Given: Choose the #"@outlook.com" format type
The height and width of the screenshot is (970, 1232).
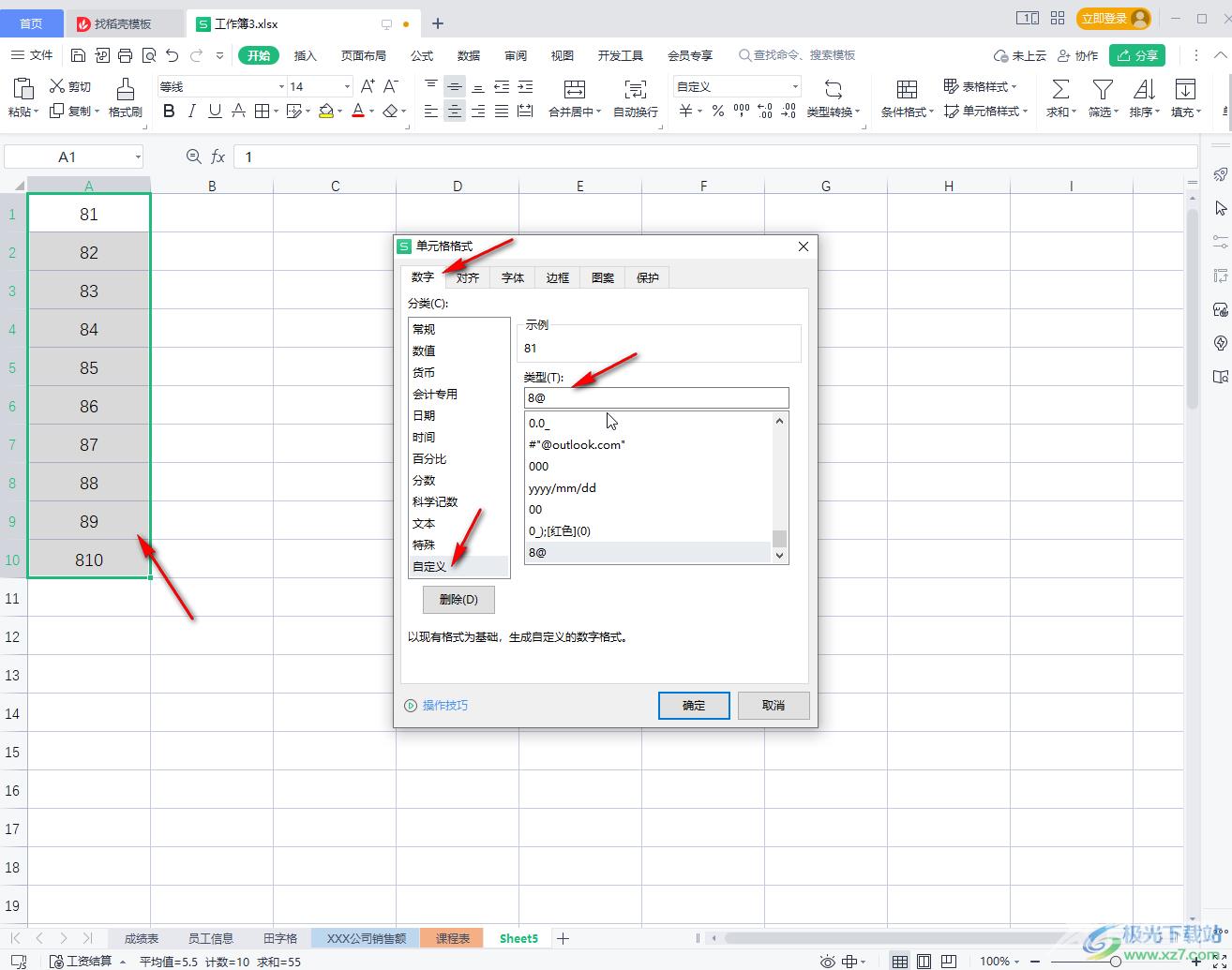Looking at the screenshot, I should [x=648, y=444].
